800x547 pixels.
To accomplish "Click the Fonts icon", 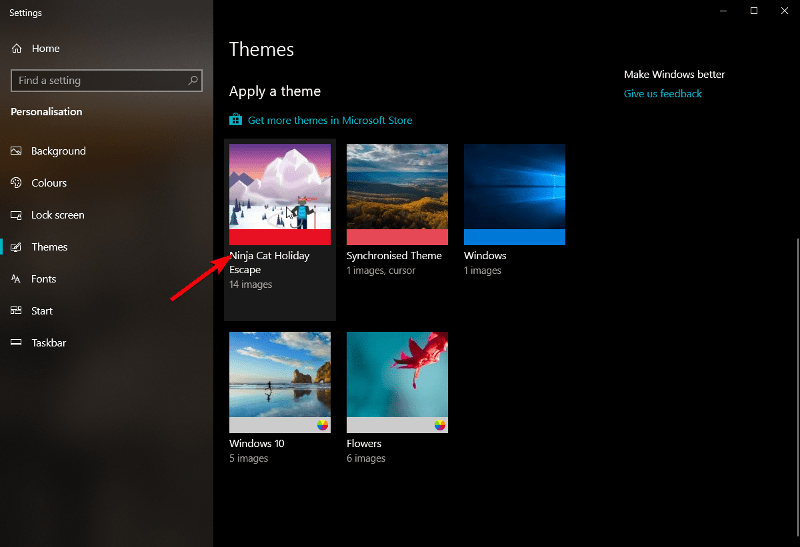I will (x=16, y=279).
